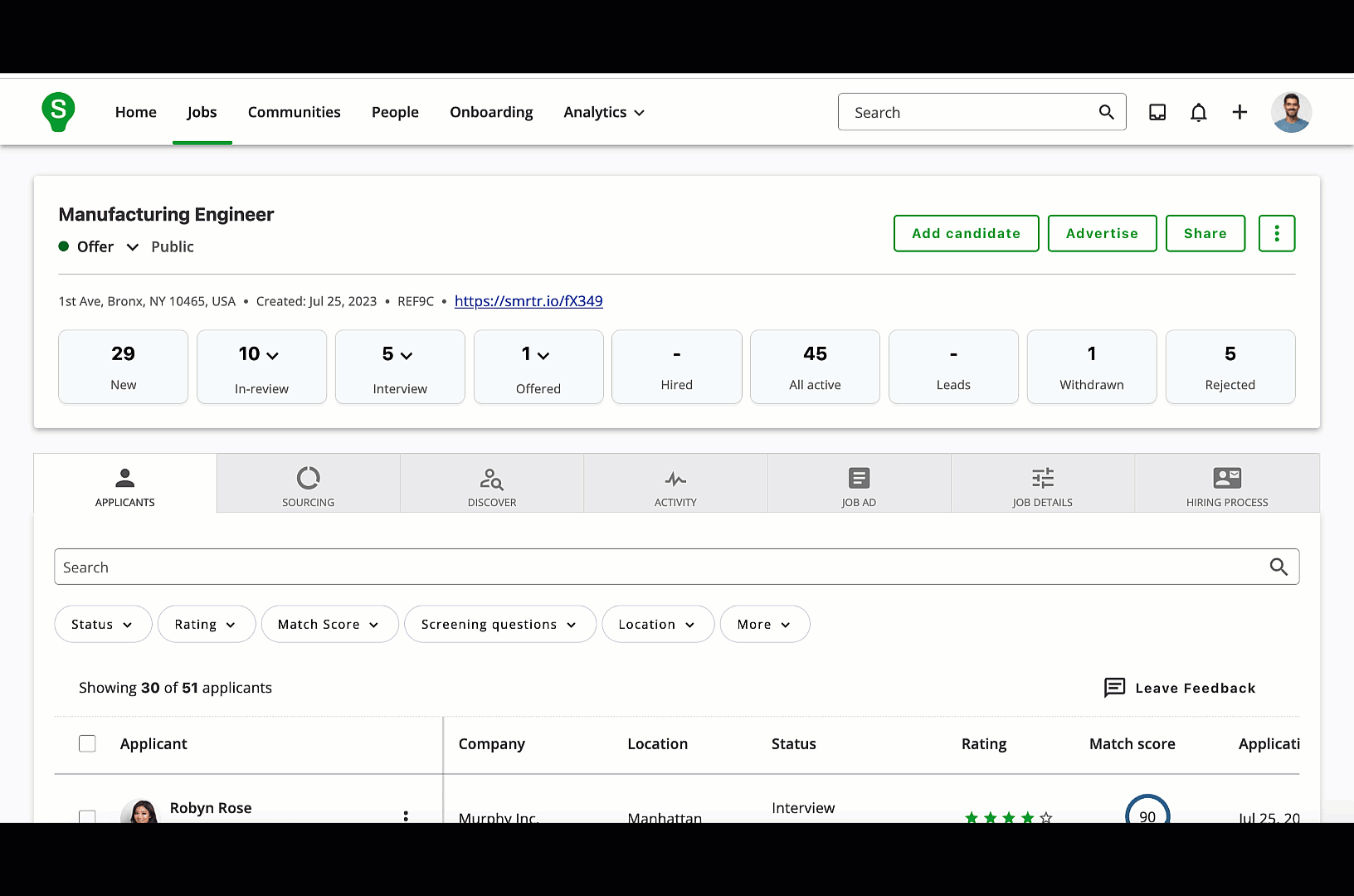Click the All active count card
Viewport: 1354px width, 896px height.
tap(815, 367)
